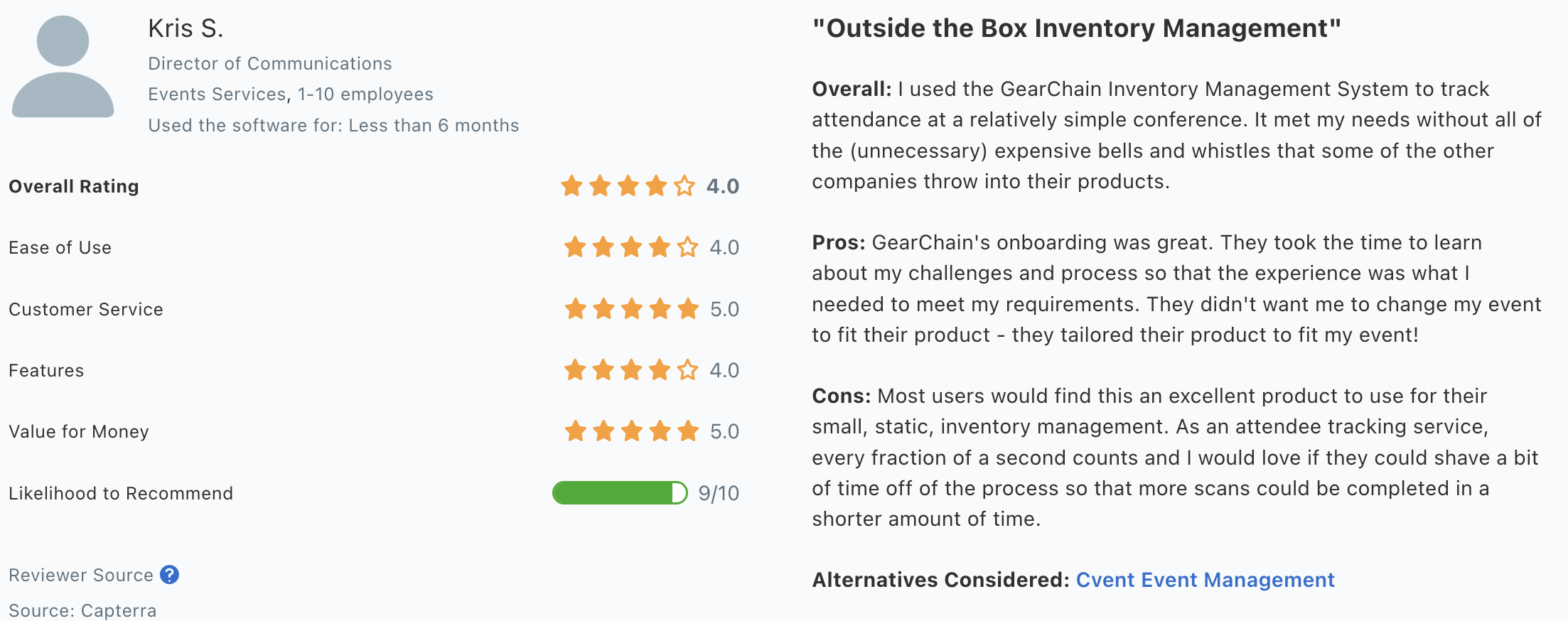Open the Cvent Event Management link
This screenshot has width=1568, height=621.
coord(1205,580)
